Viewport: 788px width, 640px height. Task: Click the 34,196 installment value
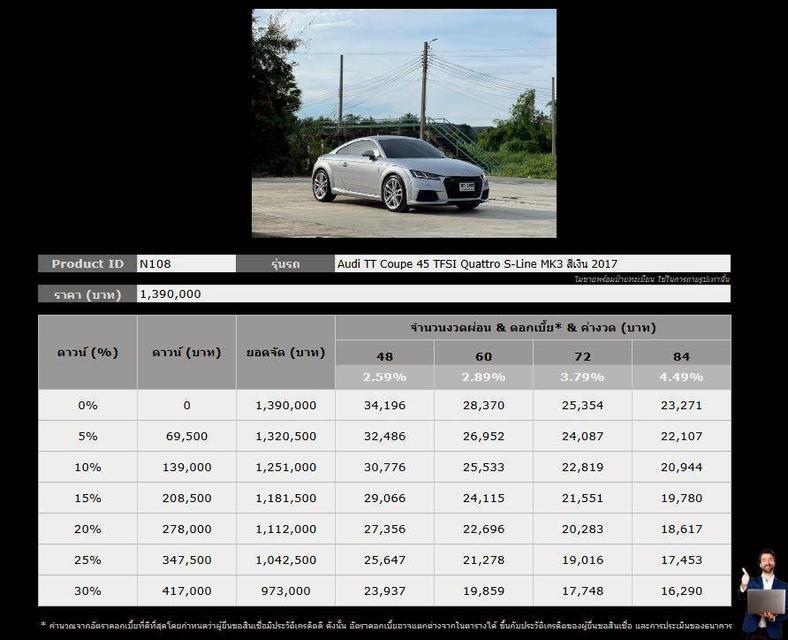[x=384, y=405]
